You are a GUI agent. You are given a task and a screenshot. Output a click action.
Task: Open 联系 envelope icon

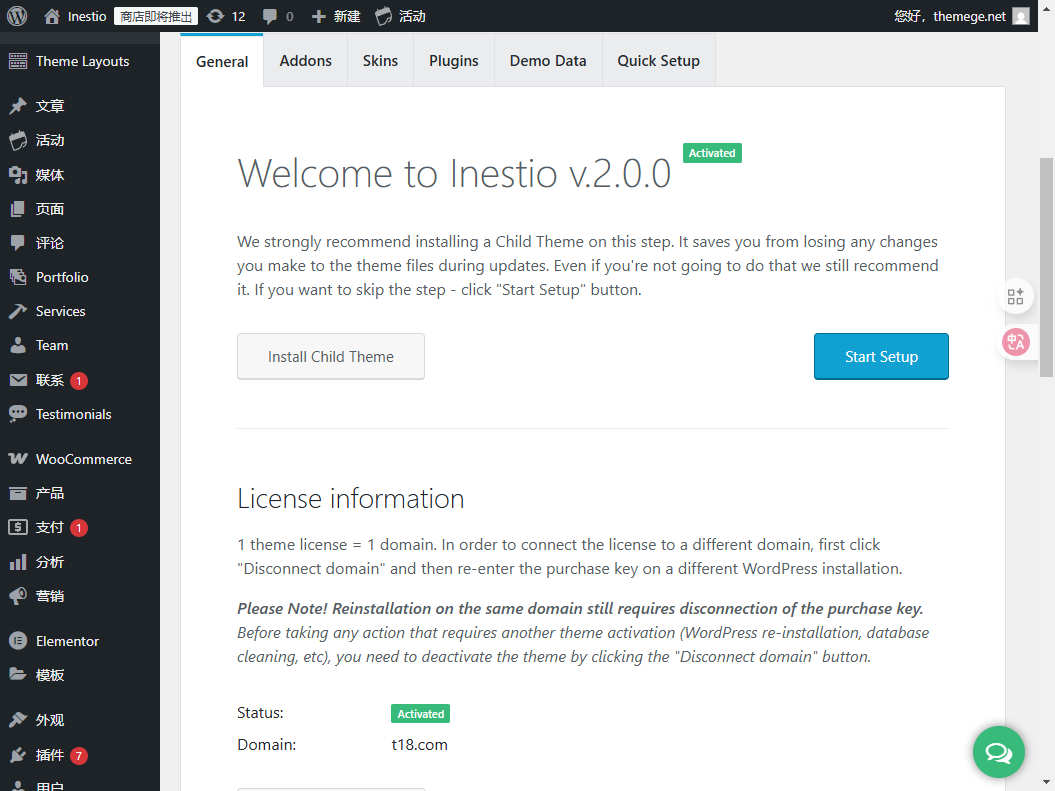pyautogui.click(x=18, y=380)
